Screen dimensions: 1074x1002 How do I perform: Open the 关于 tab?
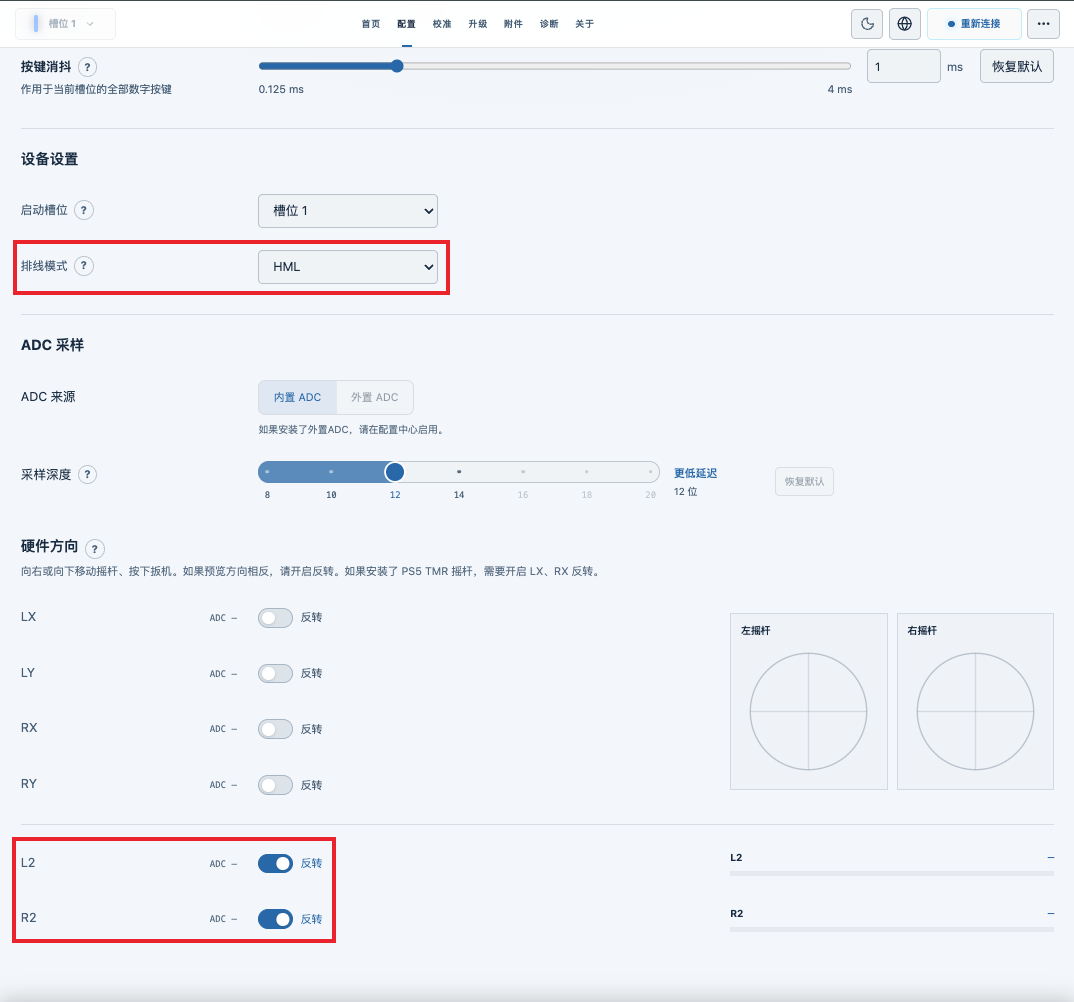tap(584, 24)
